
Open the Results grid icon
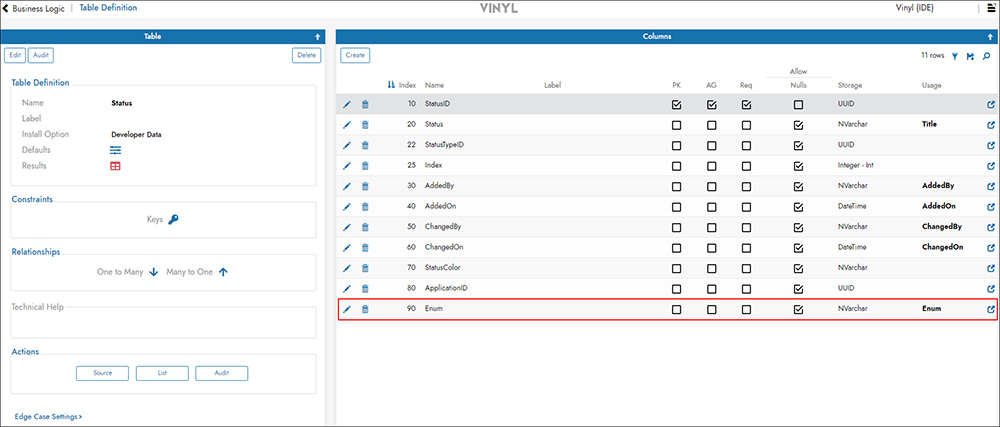point(115,166)
